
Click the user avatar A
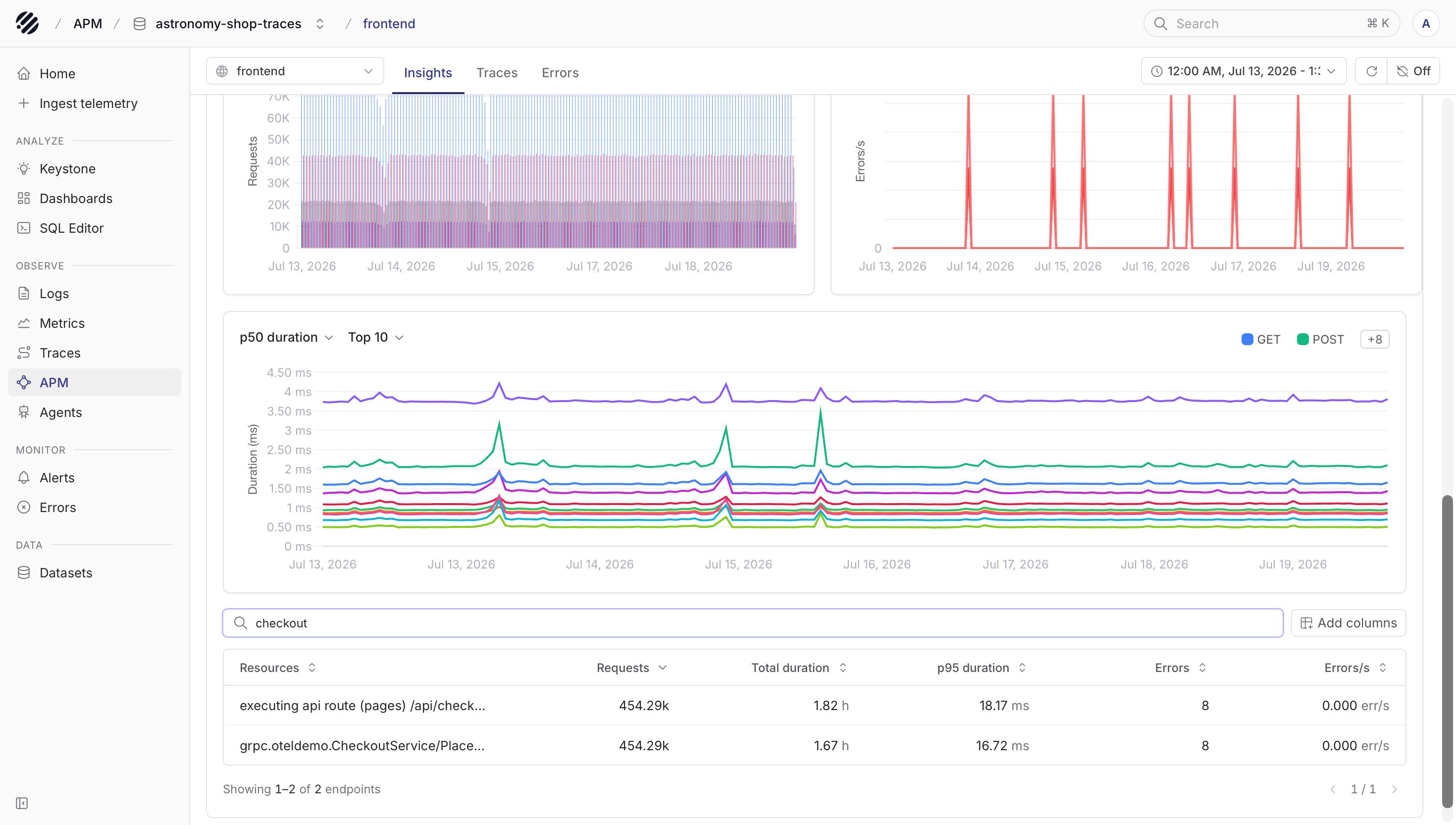1426,23
